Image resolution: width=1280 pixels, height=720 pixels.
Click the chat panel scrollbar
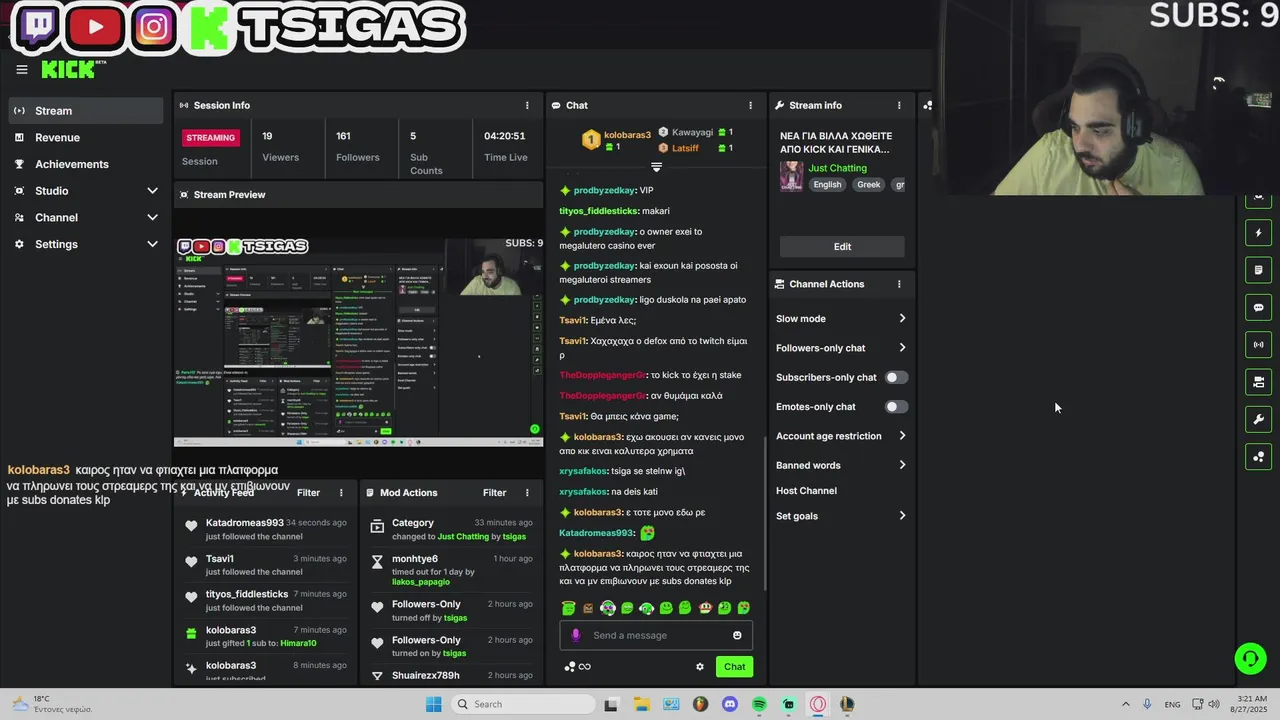[765, 512]
